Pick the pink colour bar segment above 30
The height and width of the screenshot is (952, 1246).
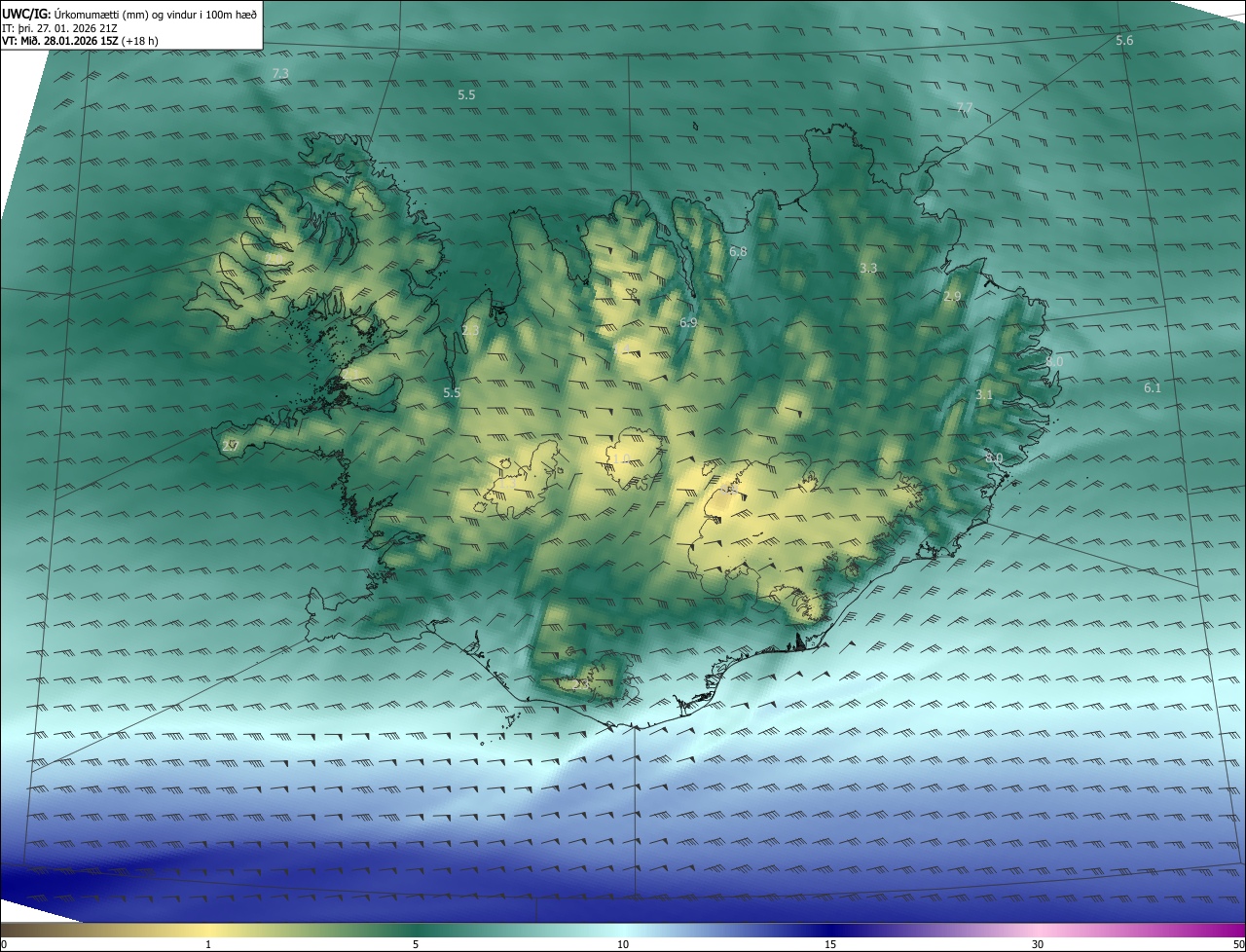click(x=1038, y=930)
